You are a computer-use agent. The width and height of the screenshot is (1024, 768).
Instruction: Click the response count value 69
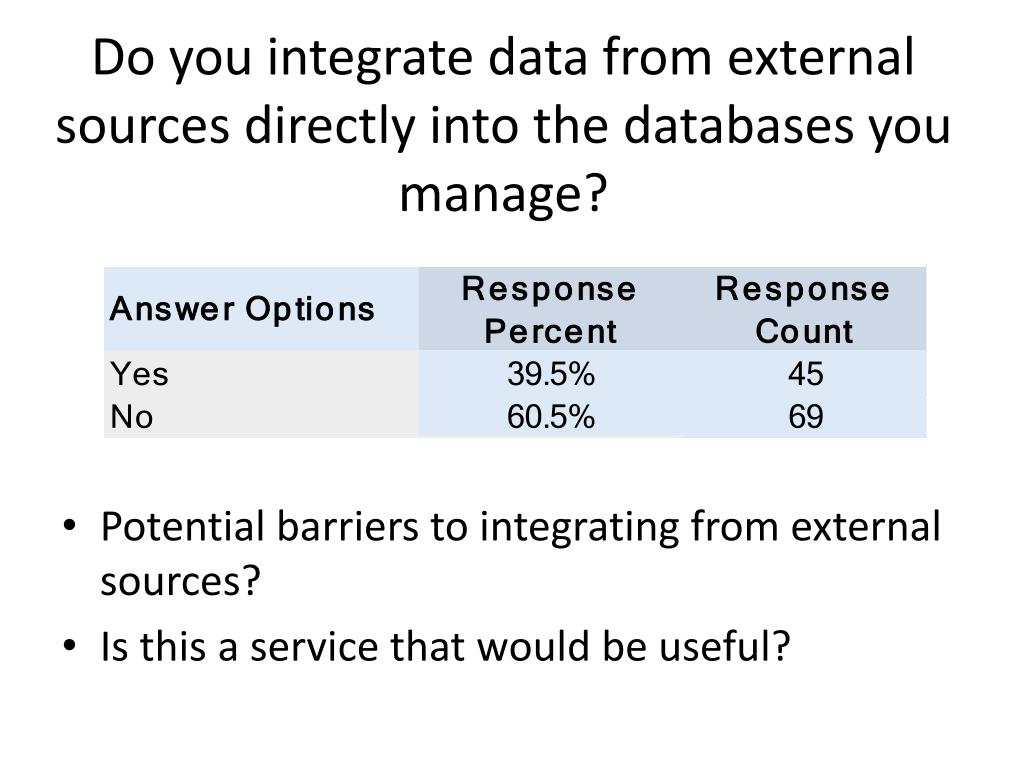click(805, 417)
